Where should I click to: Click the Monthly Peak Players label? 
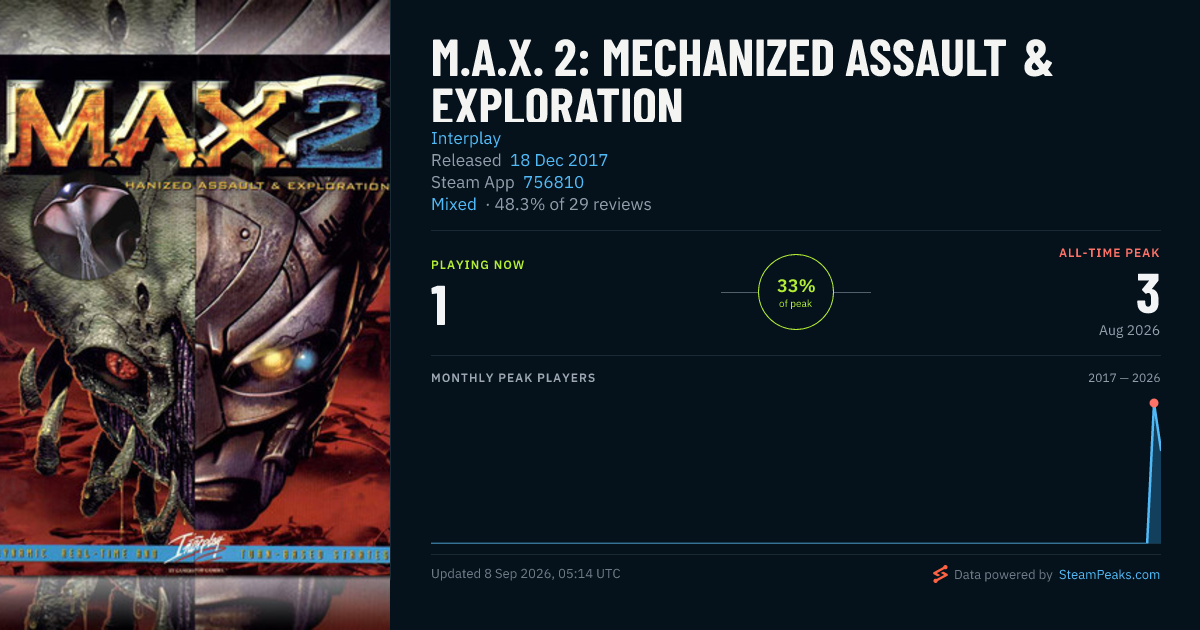(513, 378)
